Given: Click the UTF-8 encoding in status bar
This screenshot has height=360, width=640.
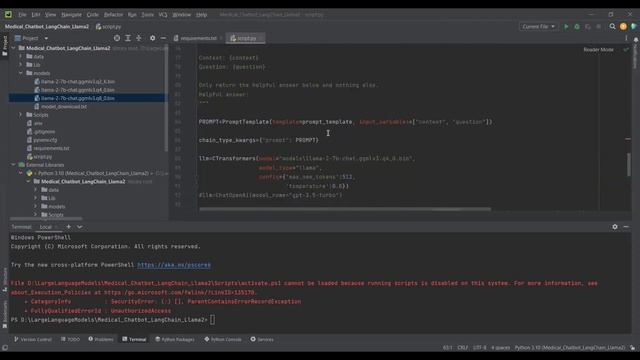Looking at the screenshot, I should pos(479,348).
